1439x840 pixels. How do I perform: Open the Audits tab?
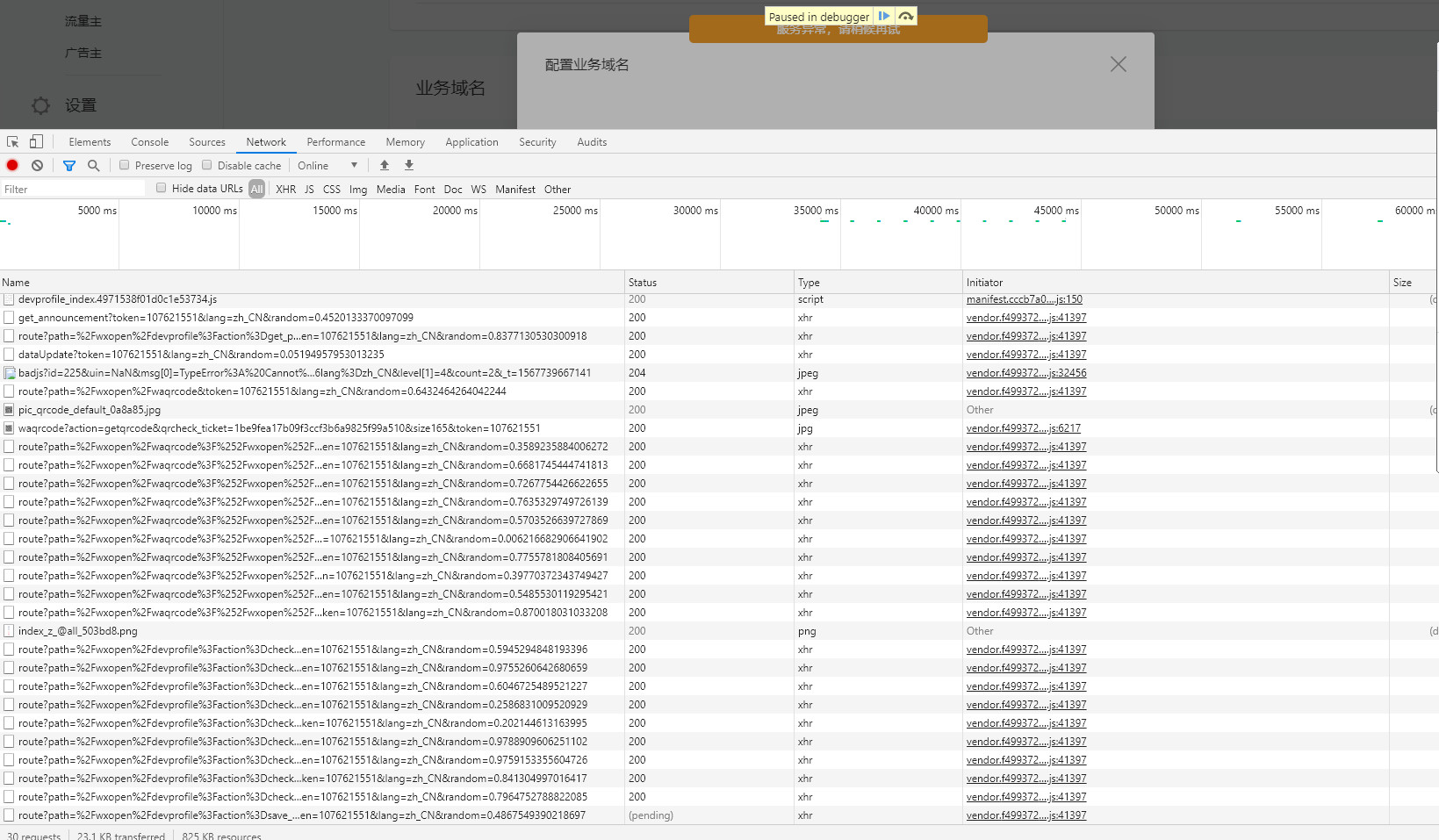(592, 142)
